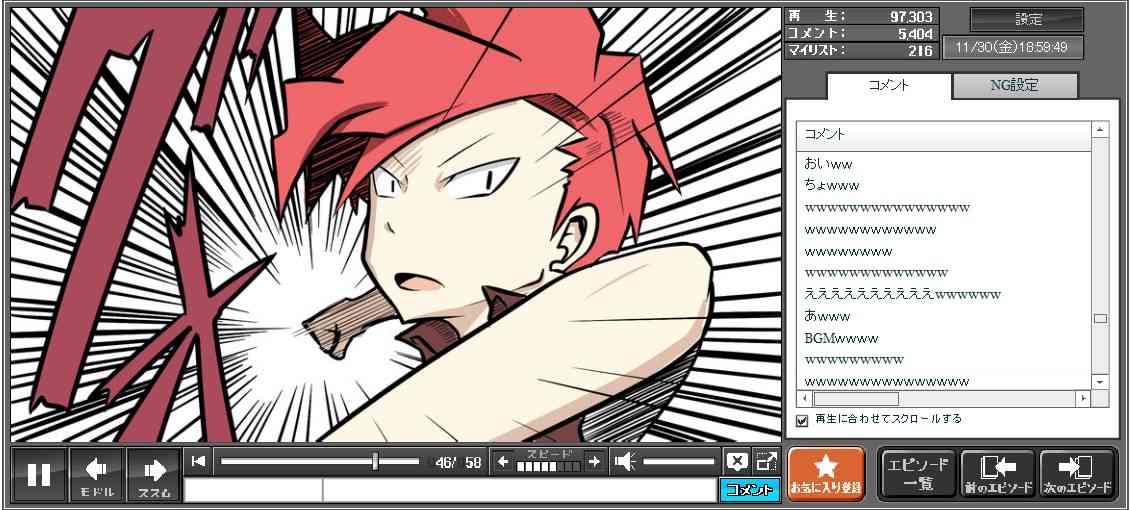Image resolution: width=1131 pixels, height=510 pixels.
Task: Select the コメント tab
Action: [888, 86]
